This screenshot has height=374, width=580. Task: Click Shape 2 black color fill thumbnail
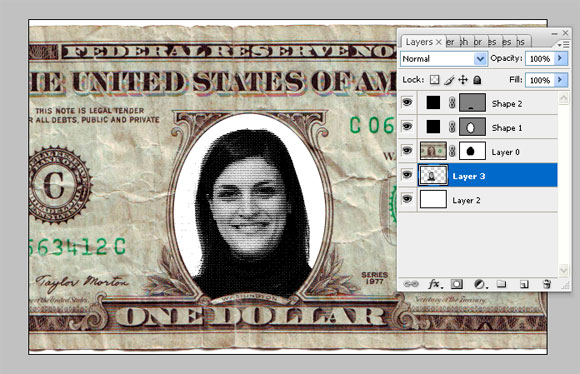click(x=433, y=103)
